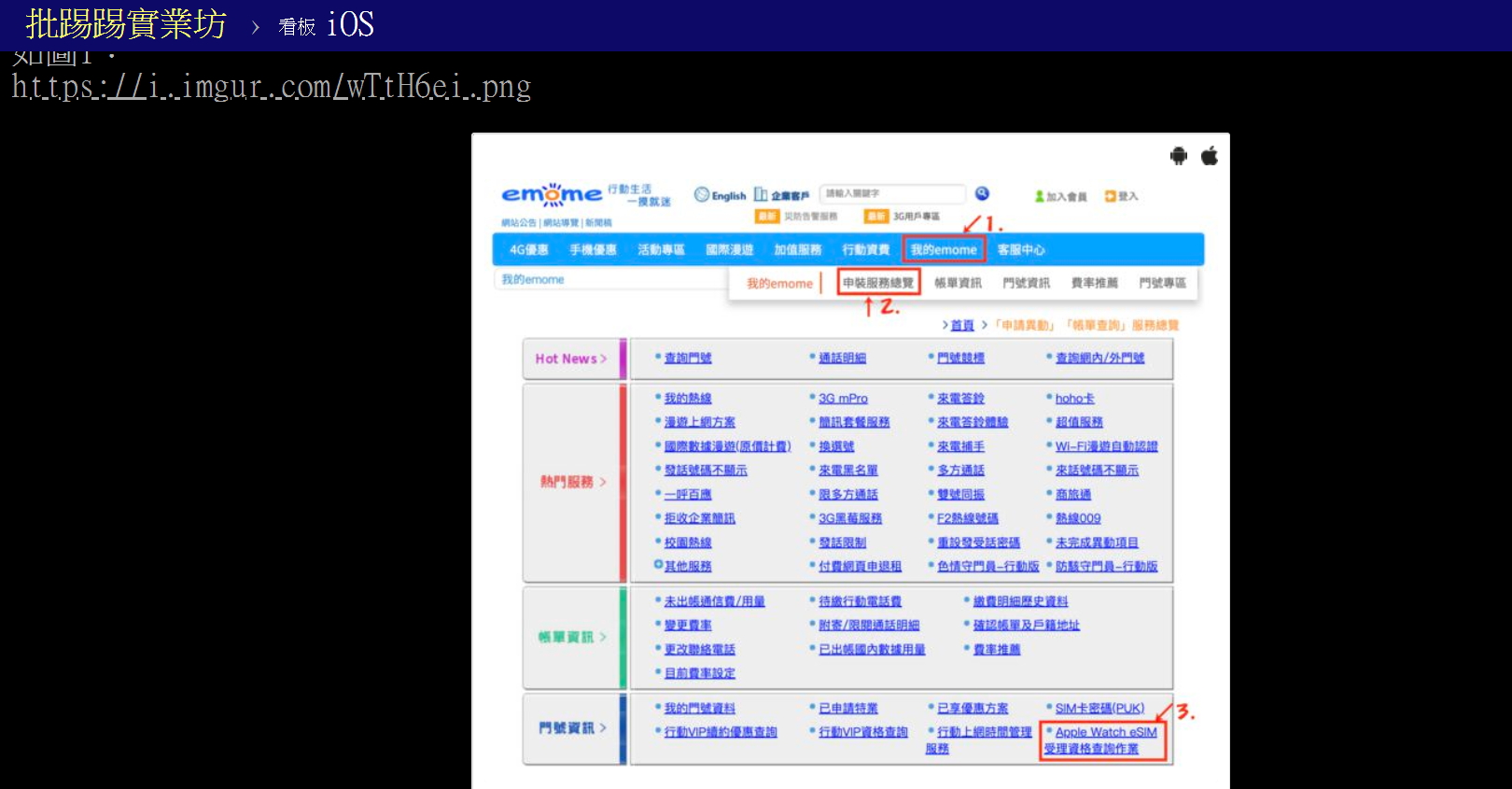Viewport: 1512px width, 789px height.
Task: Open the 未出帳通信費/用量 link
Action: [714, 602]
